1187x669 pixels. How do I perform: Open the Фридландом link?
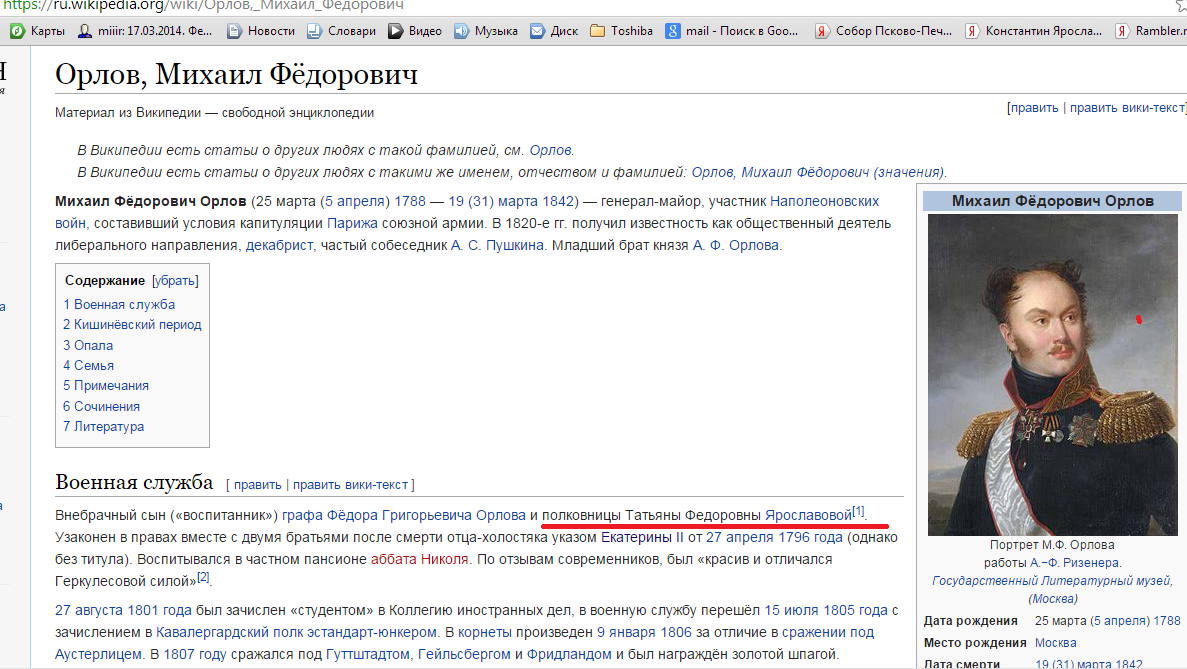coord(569,654)
